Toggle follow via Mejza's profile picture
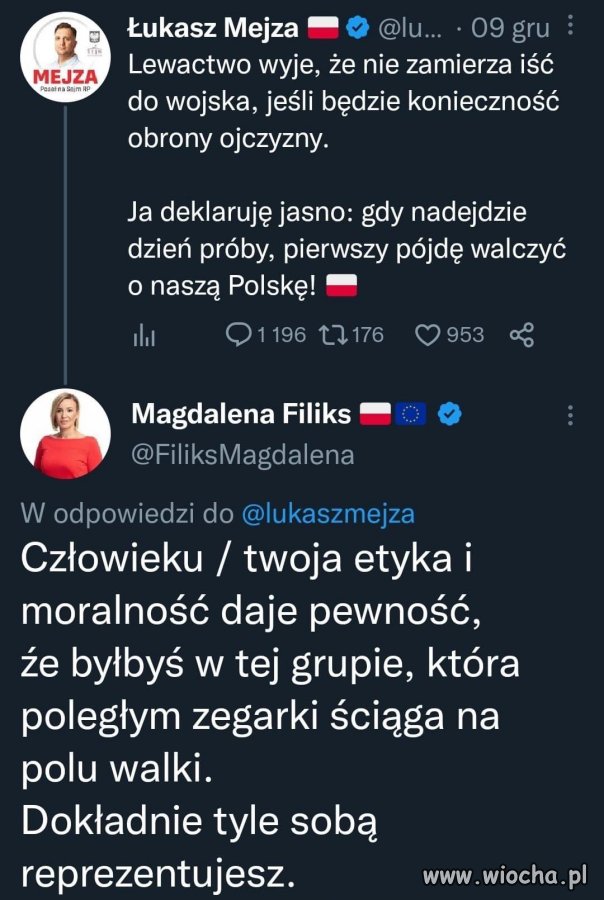 coord(65,50)
